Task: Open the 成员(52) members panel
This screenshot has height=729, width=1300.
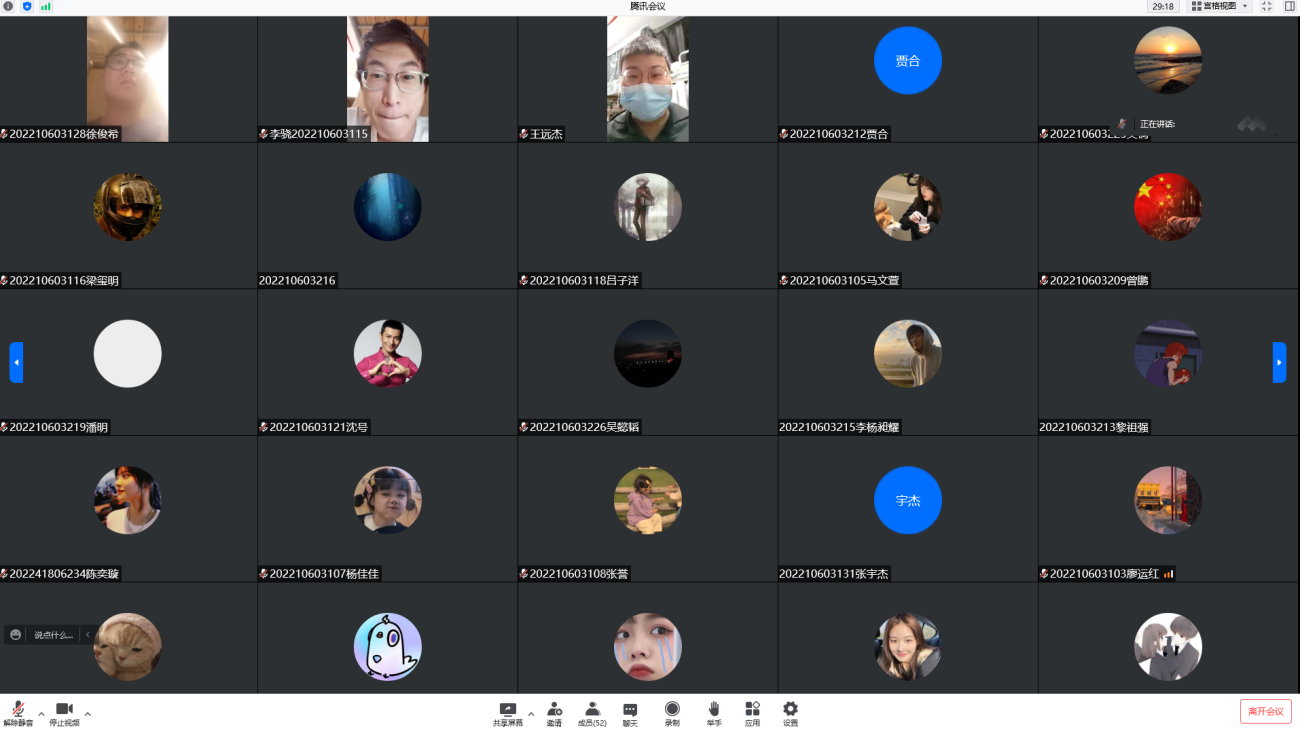Action: [x=592, y=712]
